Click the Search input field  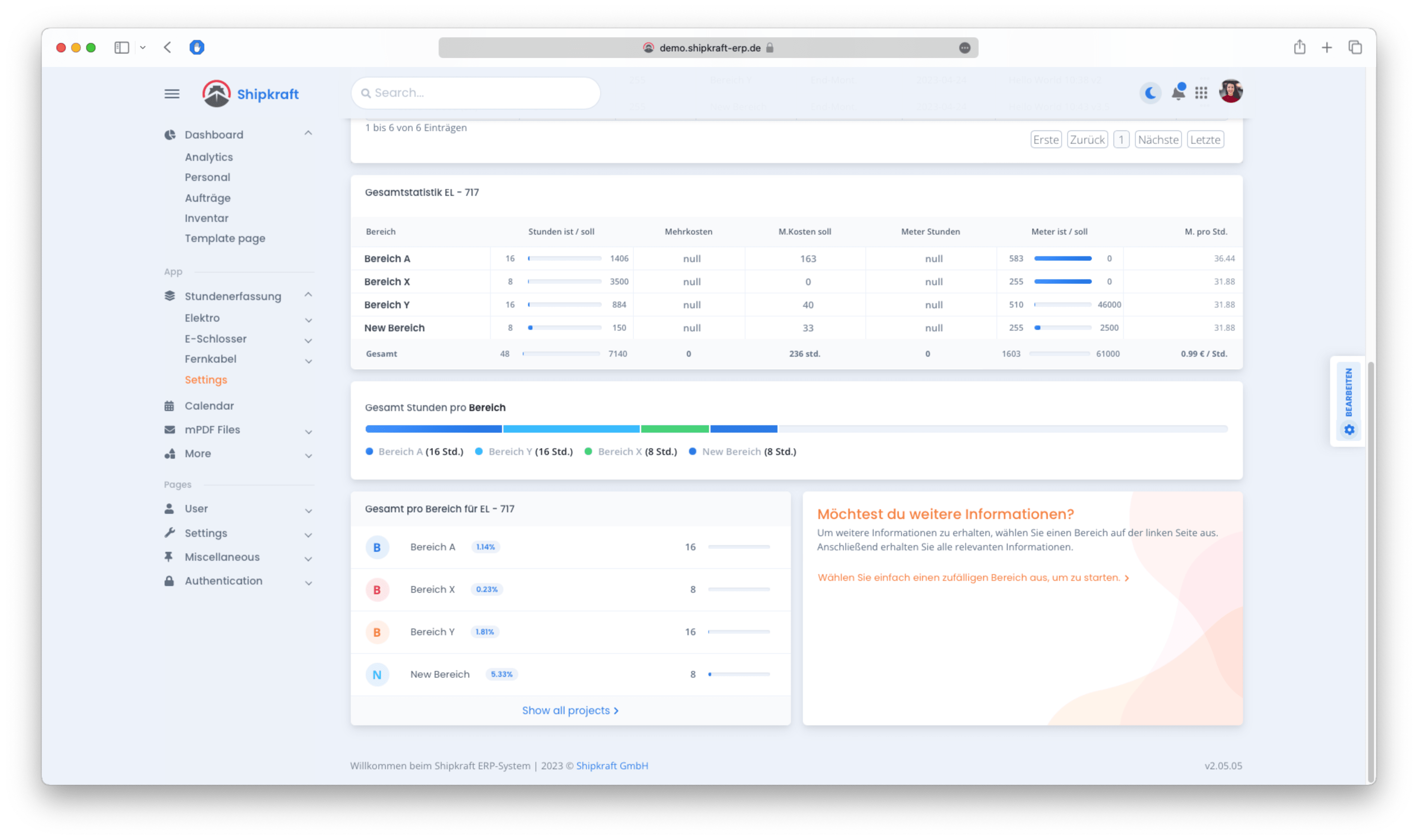476,93
